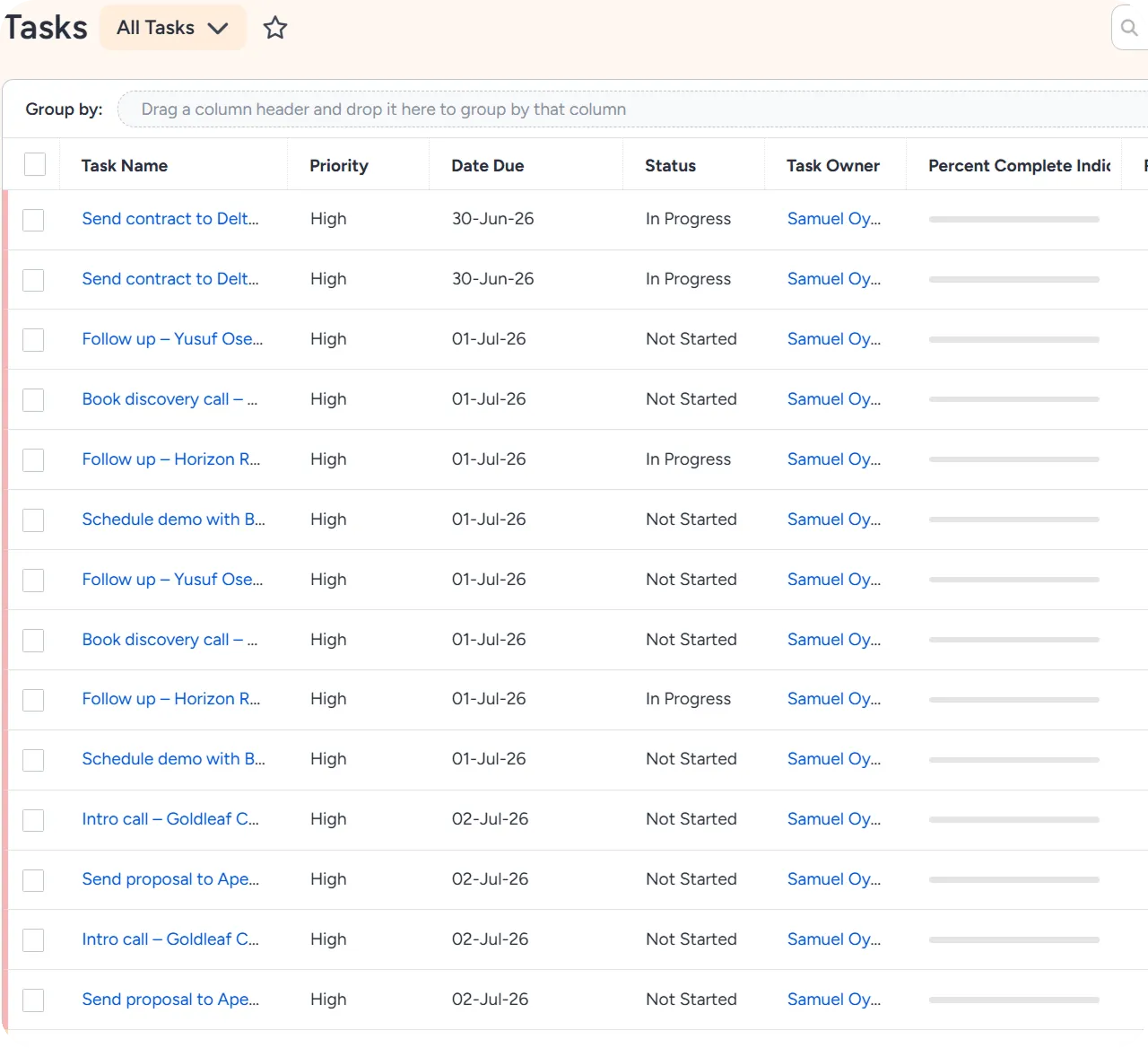The width and height of the screenshot is (1148, 1048).
Task: Sort by the Priority column header
Action: click(x=339, y=165)
